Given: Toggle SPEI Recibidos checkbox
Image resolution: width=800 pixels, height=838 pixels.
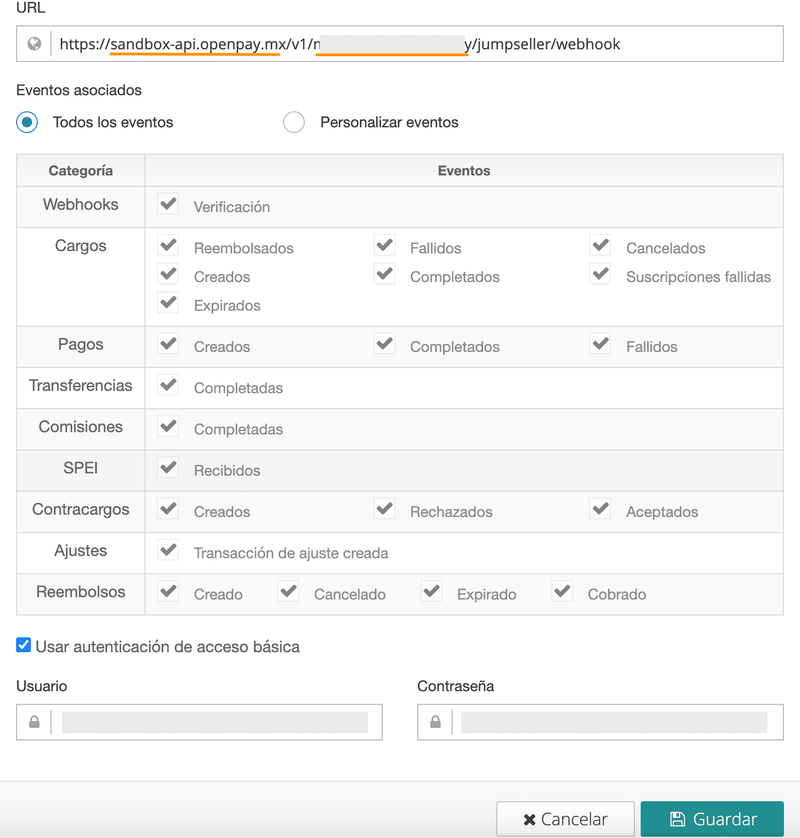Looking at the screenshot, I should [x=168, y=468].
